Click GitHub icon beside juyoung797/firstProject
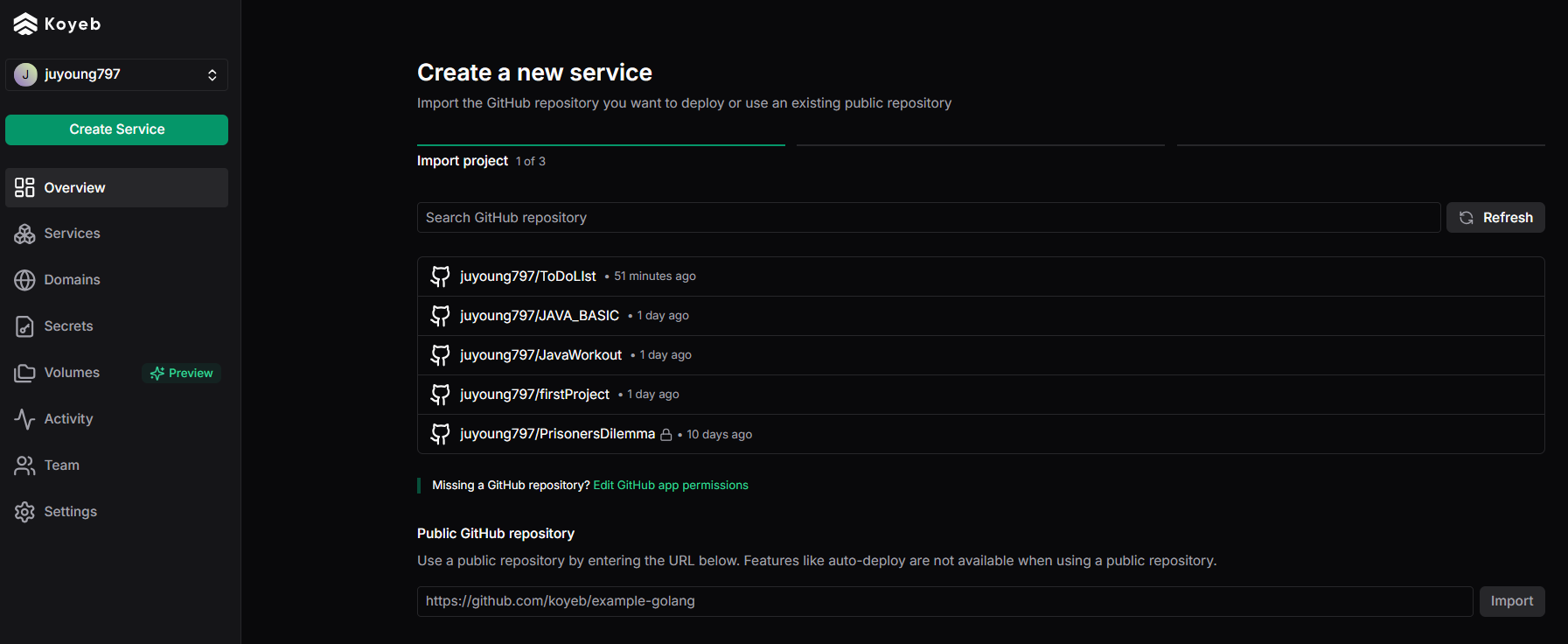Image resolution: width=1568 pixels, height=644 pixels. tap(441, 395)
